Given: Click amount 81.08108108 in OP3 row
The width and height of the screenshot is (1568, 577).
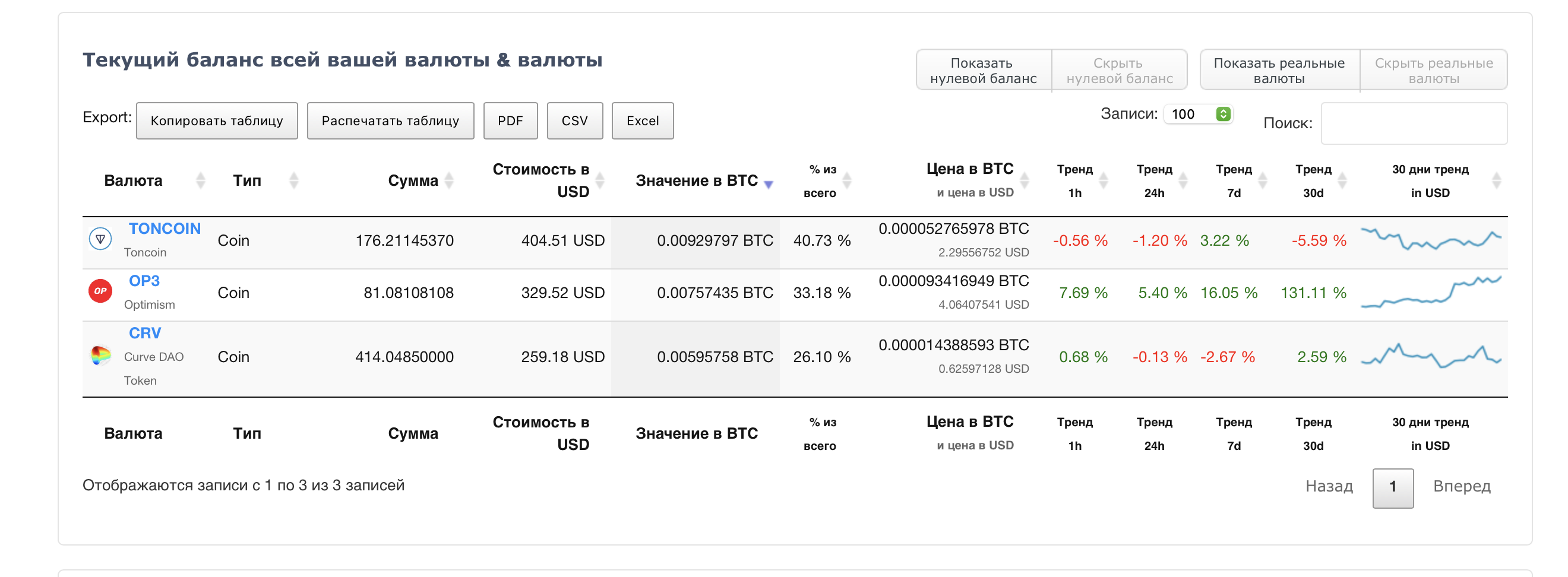Looking at the screenshot, I should (409, 293).
